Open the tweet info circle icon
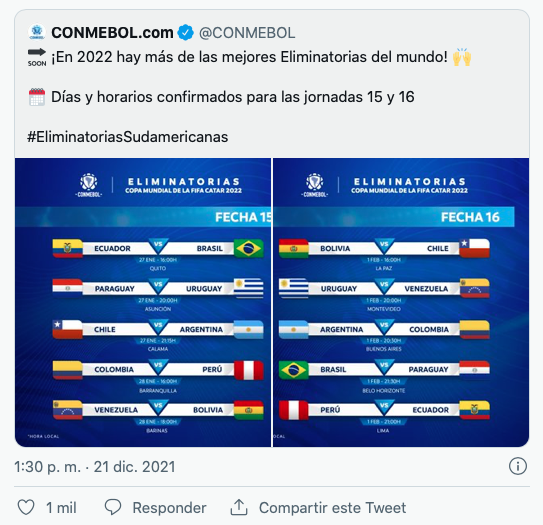The height and width of the screenshot is (525, 543). [x=518, y=466]
